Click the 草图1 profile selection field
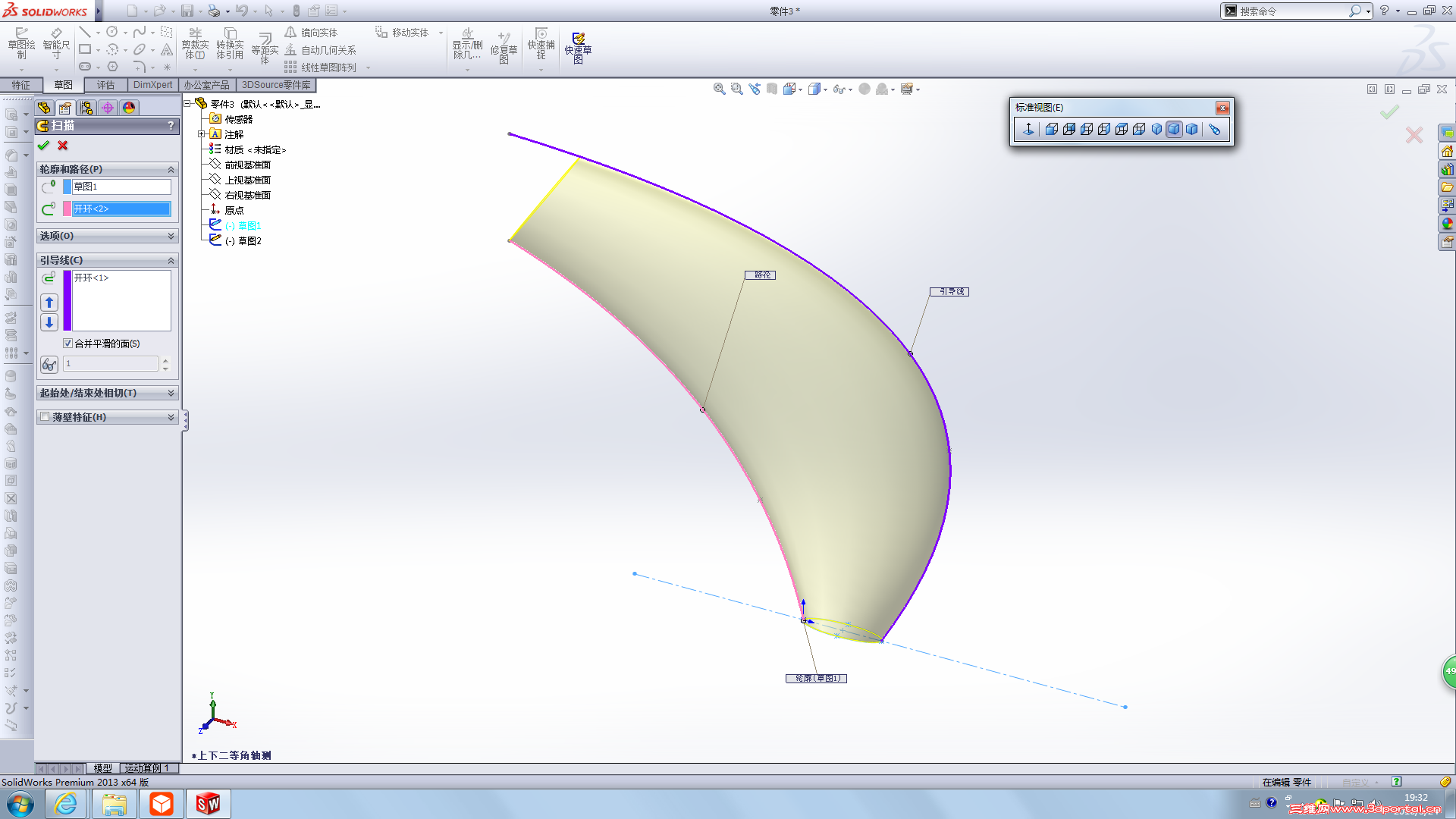The image size is (1456, 819). [x=121, y=187]
